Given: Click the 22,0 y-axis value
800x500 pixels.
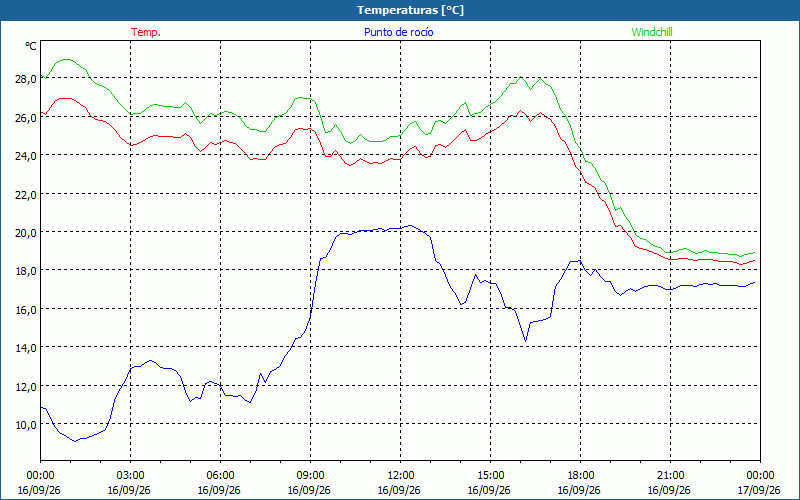Looking at the screenshot, I should coord(26,194).
